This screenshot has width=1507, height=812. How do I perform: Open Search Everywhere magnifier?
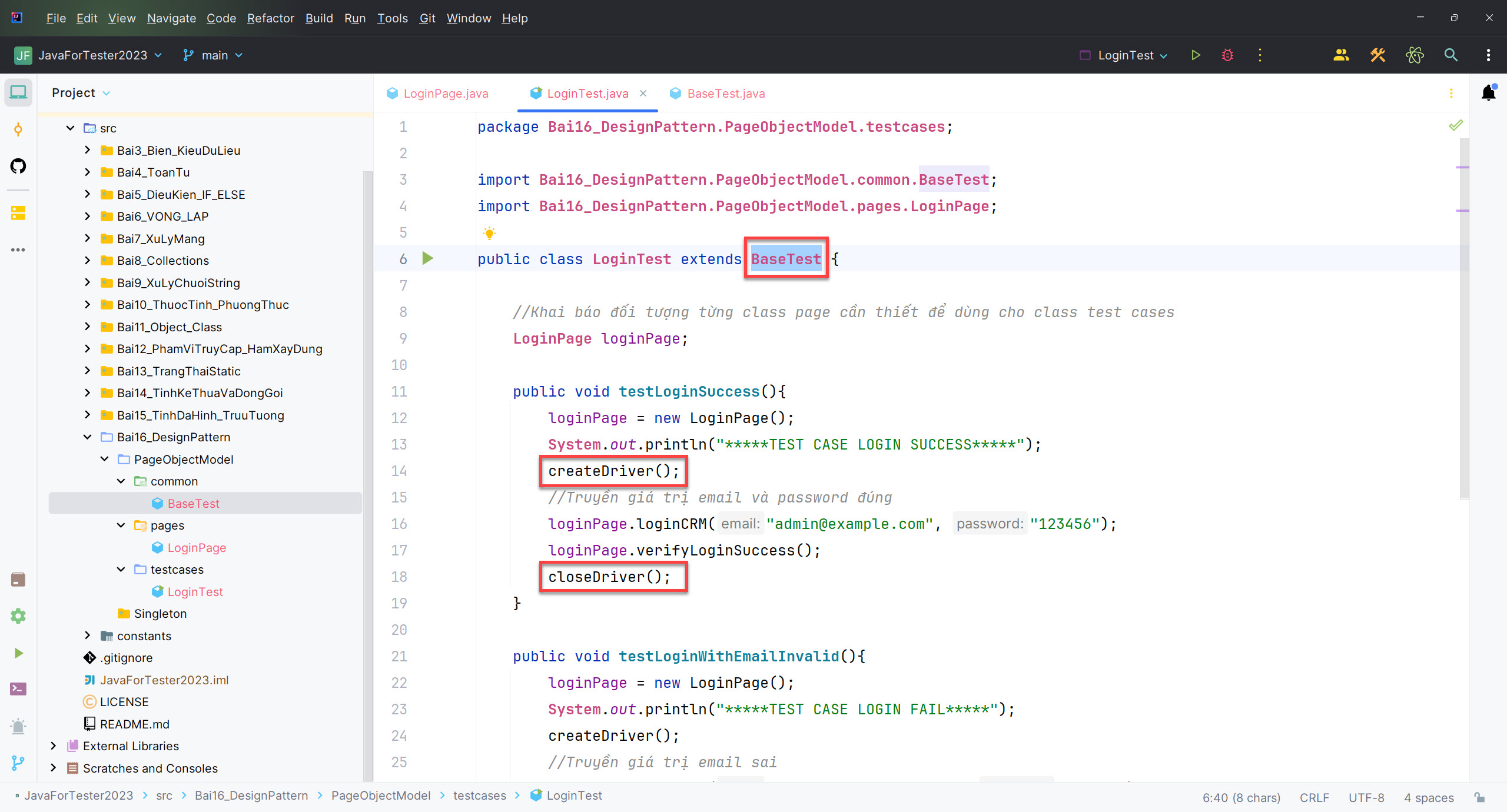(1451, 55)
